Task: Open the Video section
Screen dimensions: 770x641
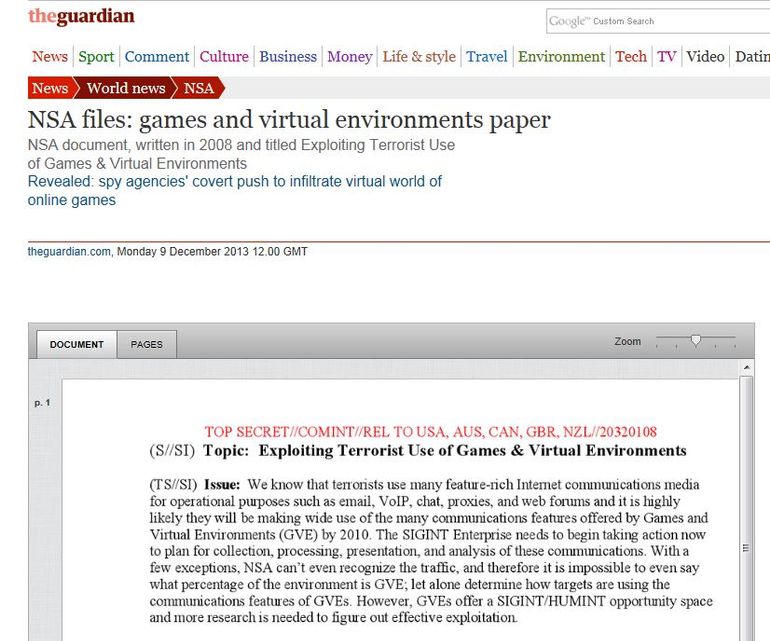Action: (x=705, y=57)
